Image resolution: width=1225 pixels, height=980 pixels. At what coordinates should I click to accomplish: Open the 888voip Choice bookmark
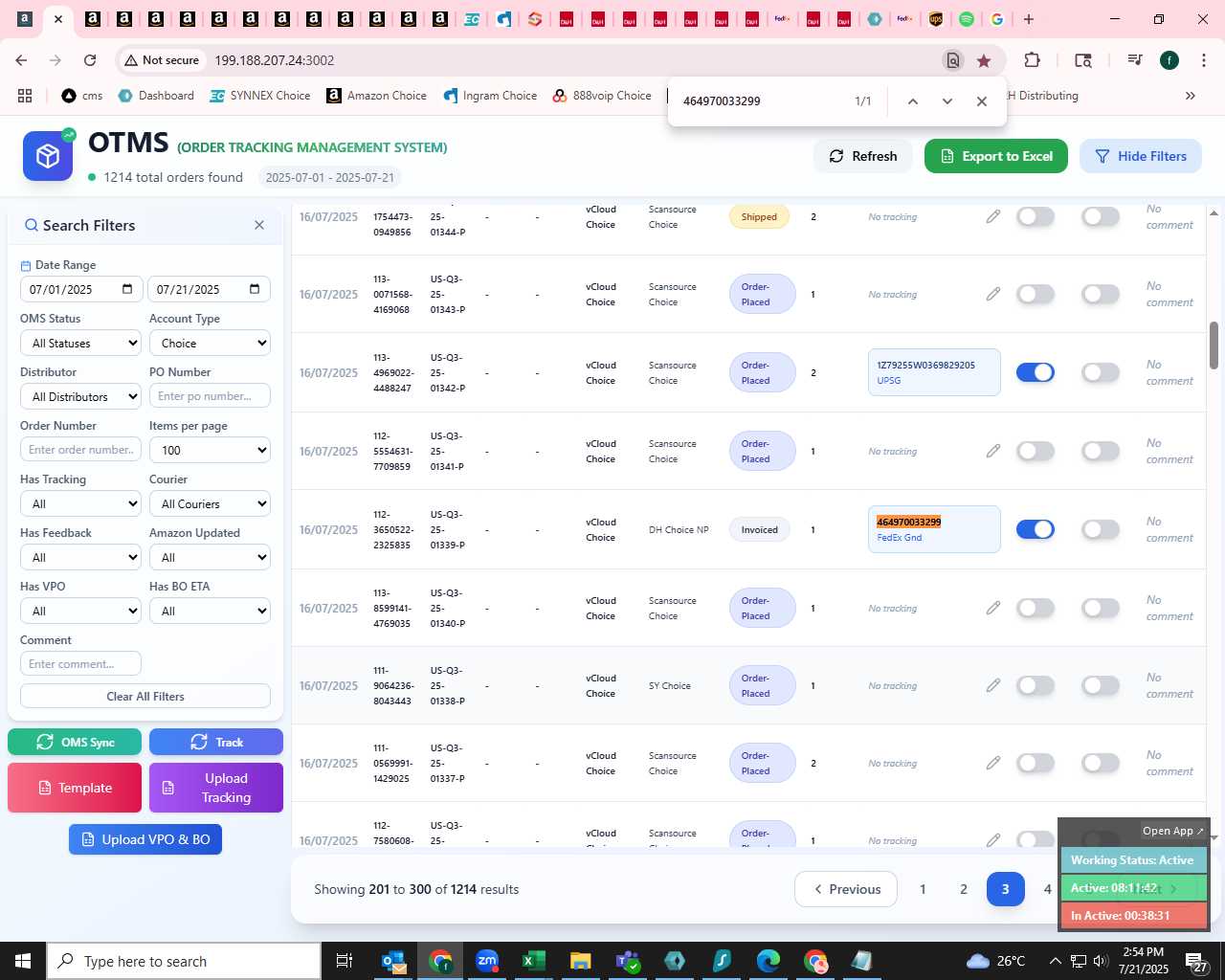coord(602,96)
